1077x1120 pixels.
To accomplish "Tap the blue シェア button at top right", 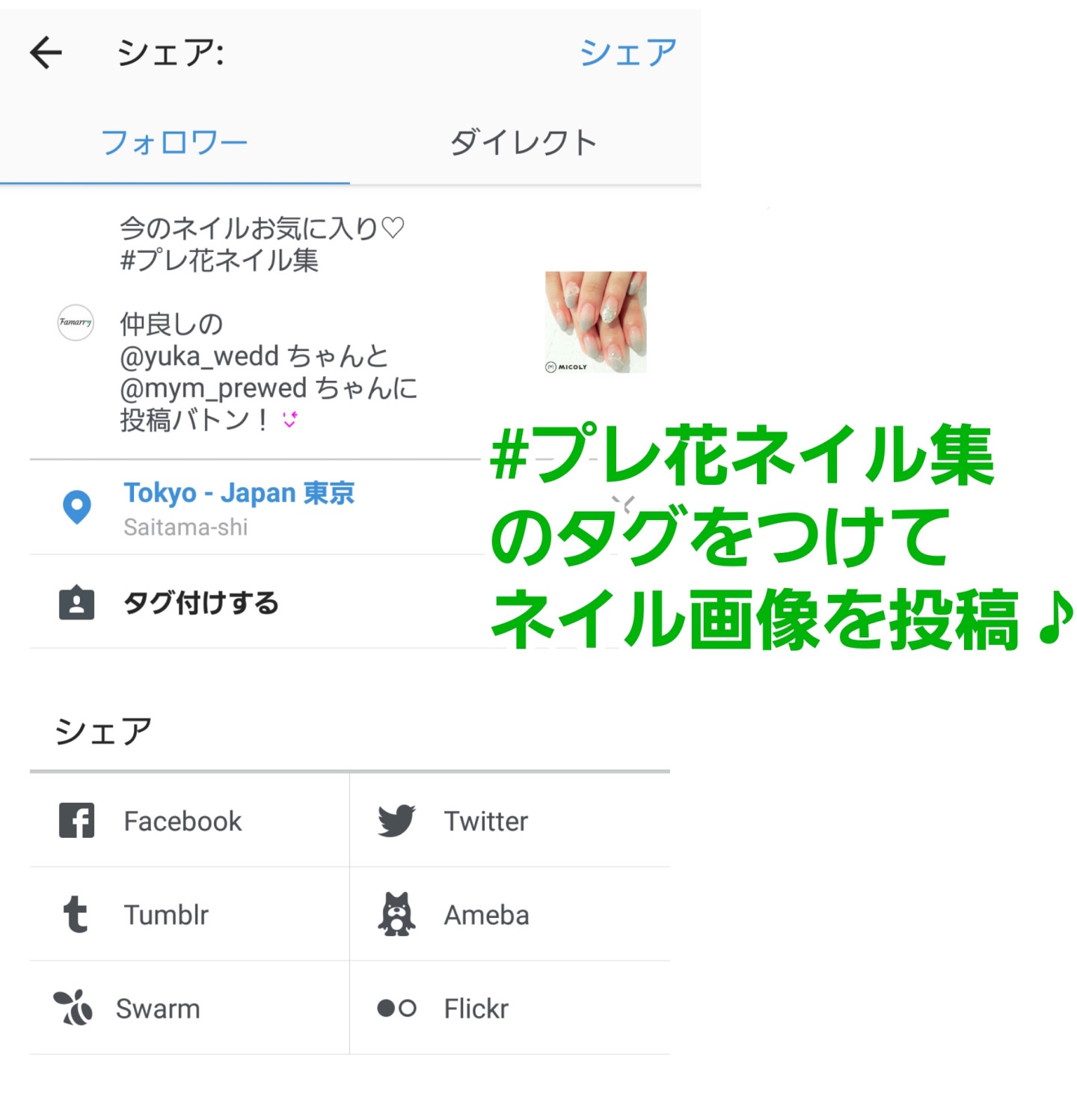I will click(628, 53).
